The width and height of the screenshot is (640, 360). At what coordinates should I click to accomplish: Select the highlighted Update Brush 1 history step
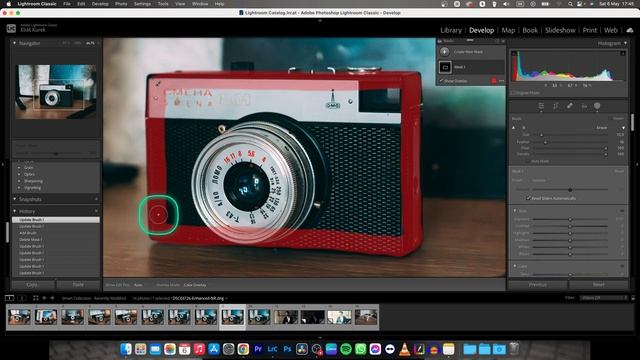point(56,220)
